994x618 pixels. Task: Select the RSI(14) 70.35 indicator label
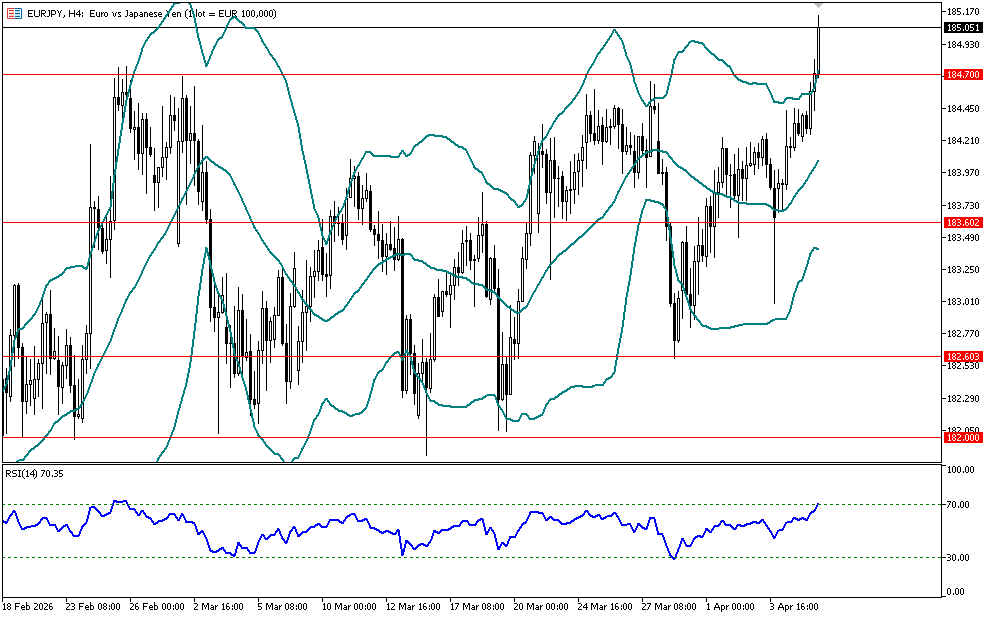coord(36,473)
